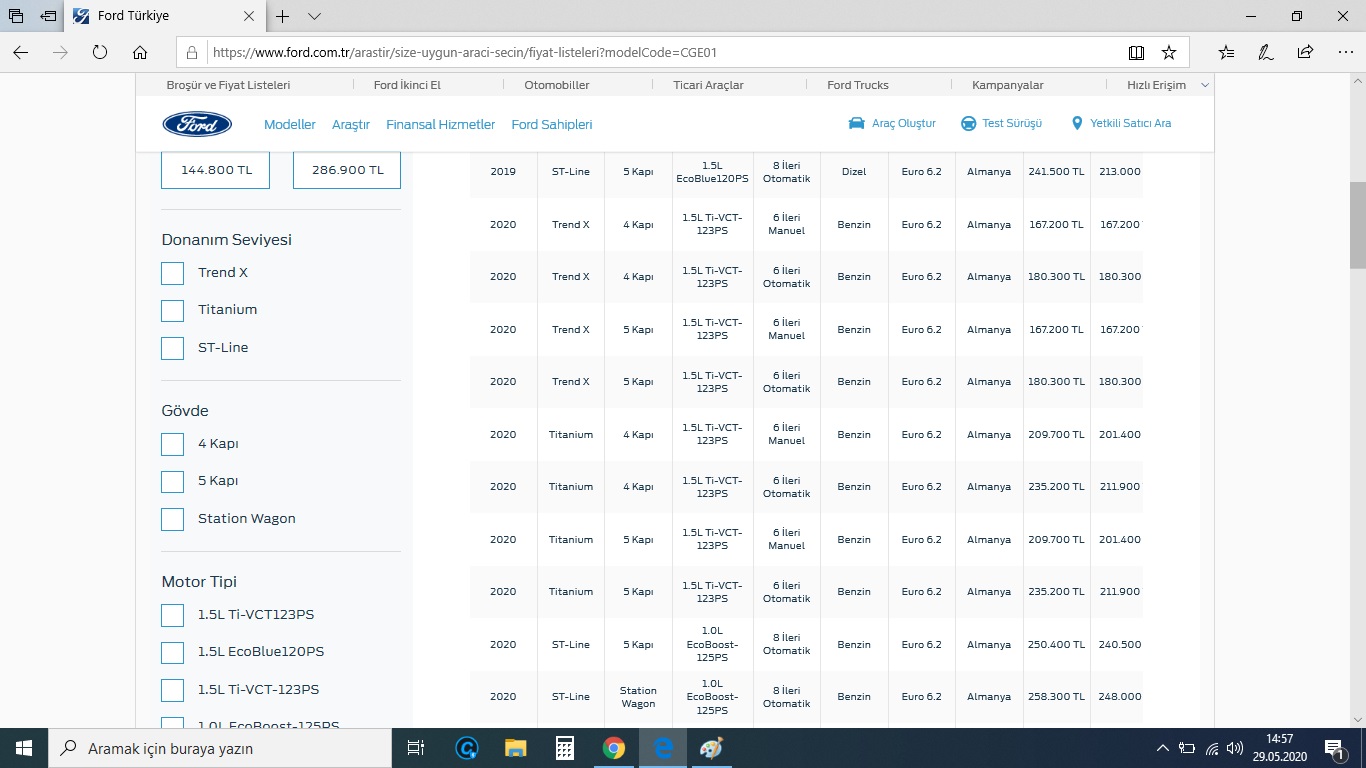
Task: Tick the 1.5L Ti-VCT-123PS engine filter
Action: point(172,690)
